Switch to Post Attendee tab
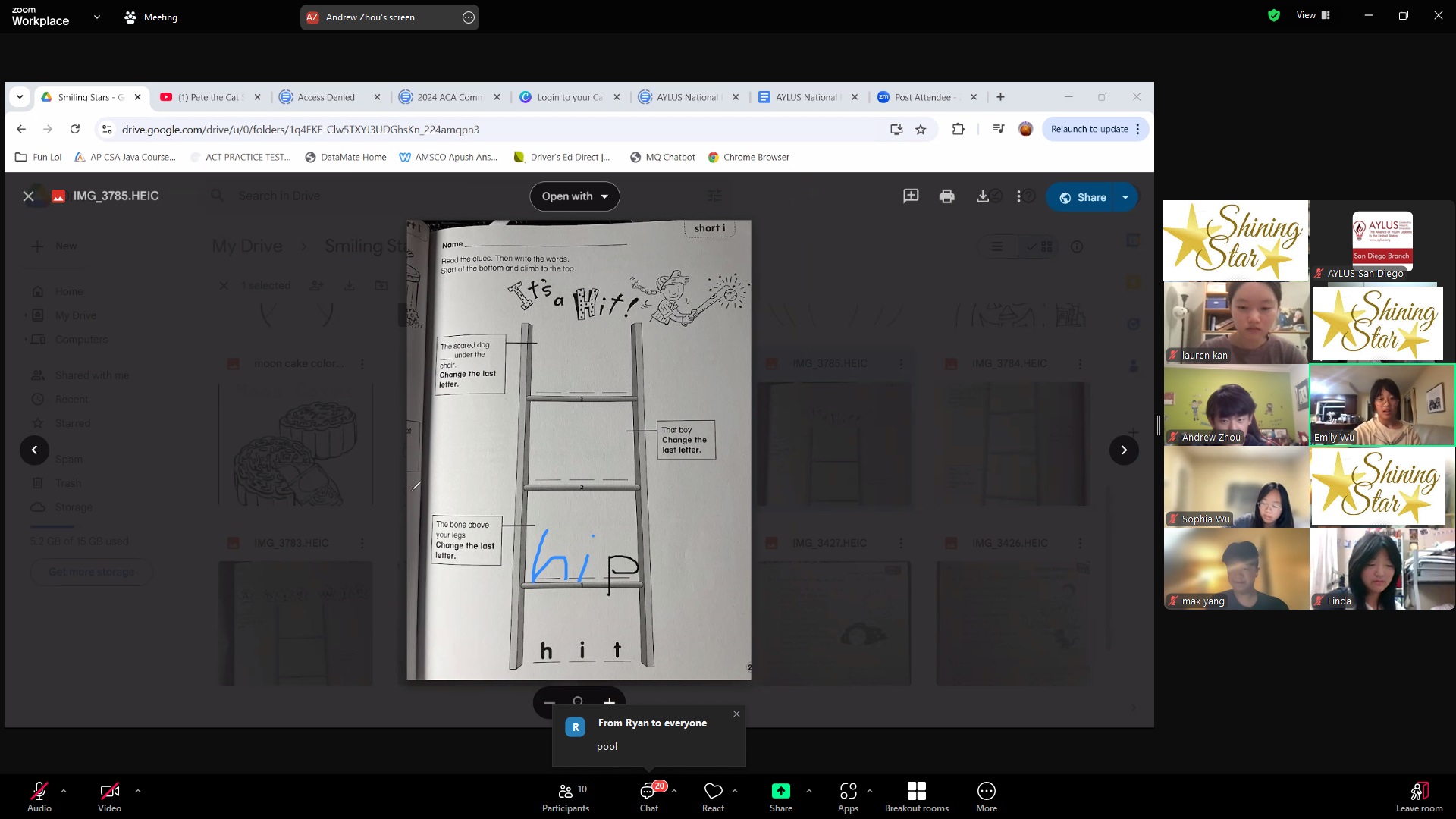The height and width of the screenshot is (819, 1456). point(927,97)
